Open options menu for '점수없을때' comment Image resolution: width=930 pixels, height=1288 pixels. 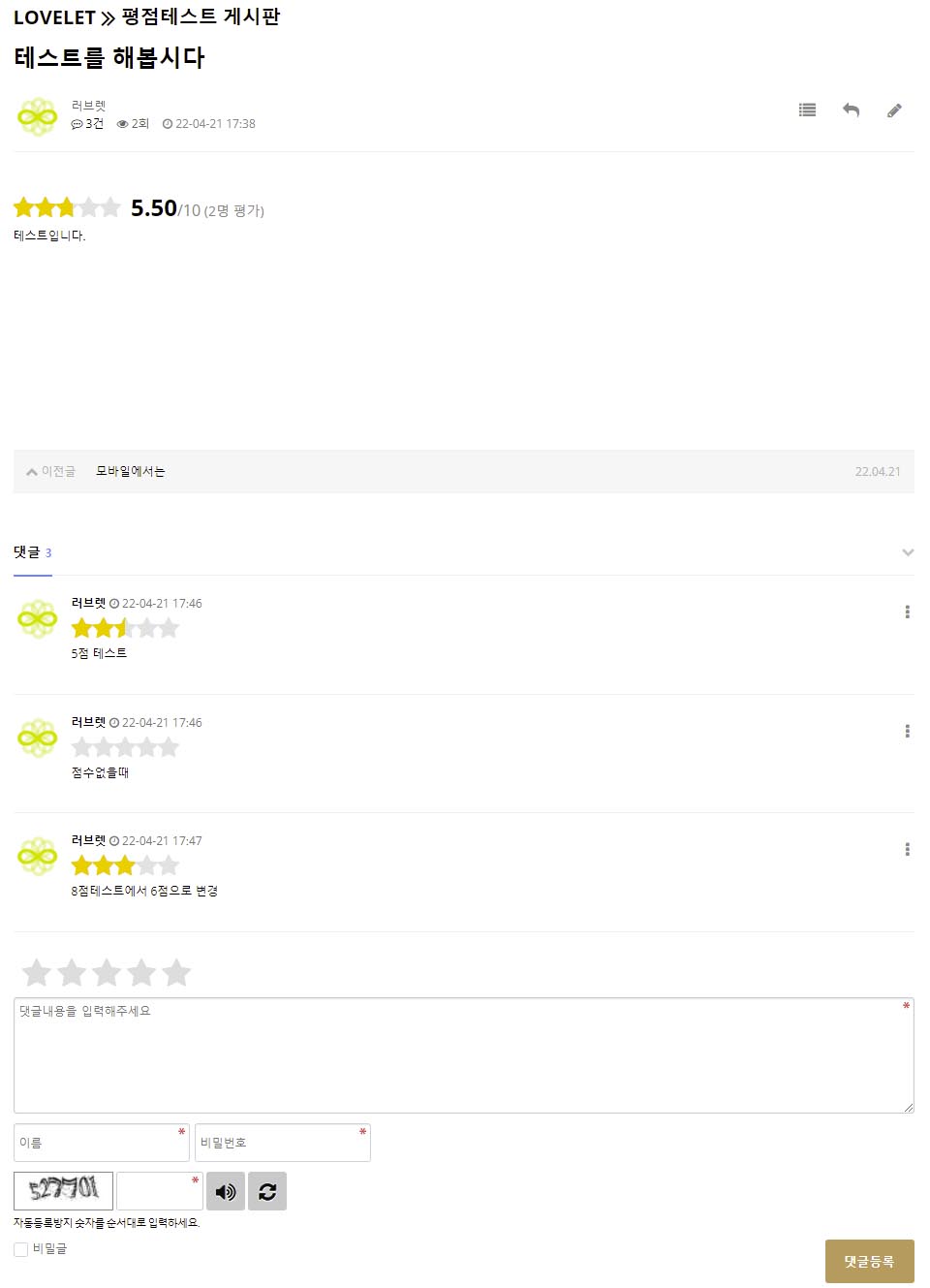(x=907, y=731)
